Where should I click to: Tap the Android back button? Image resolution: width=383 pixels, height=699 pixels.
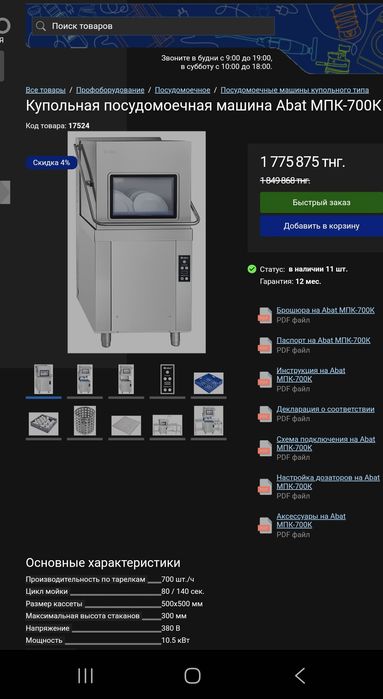[x=300, y=676]
